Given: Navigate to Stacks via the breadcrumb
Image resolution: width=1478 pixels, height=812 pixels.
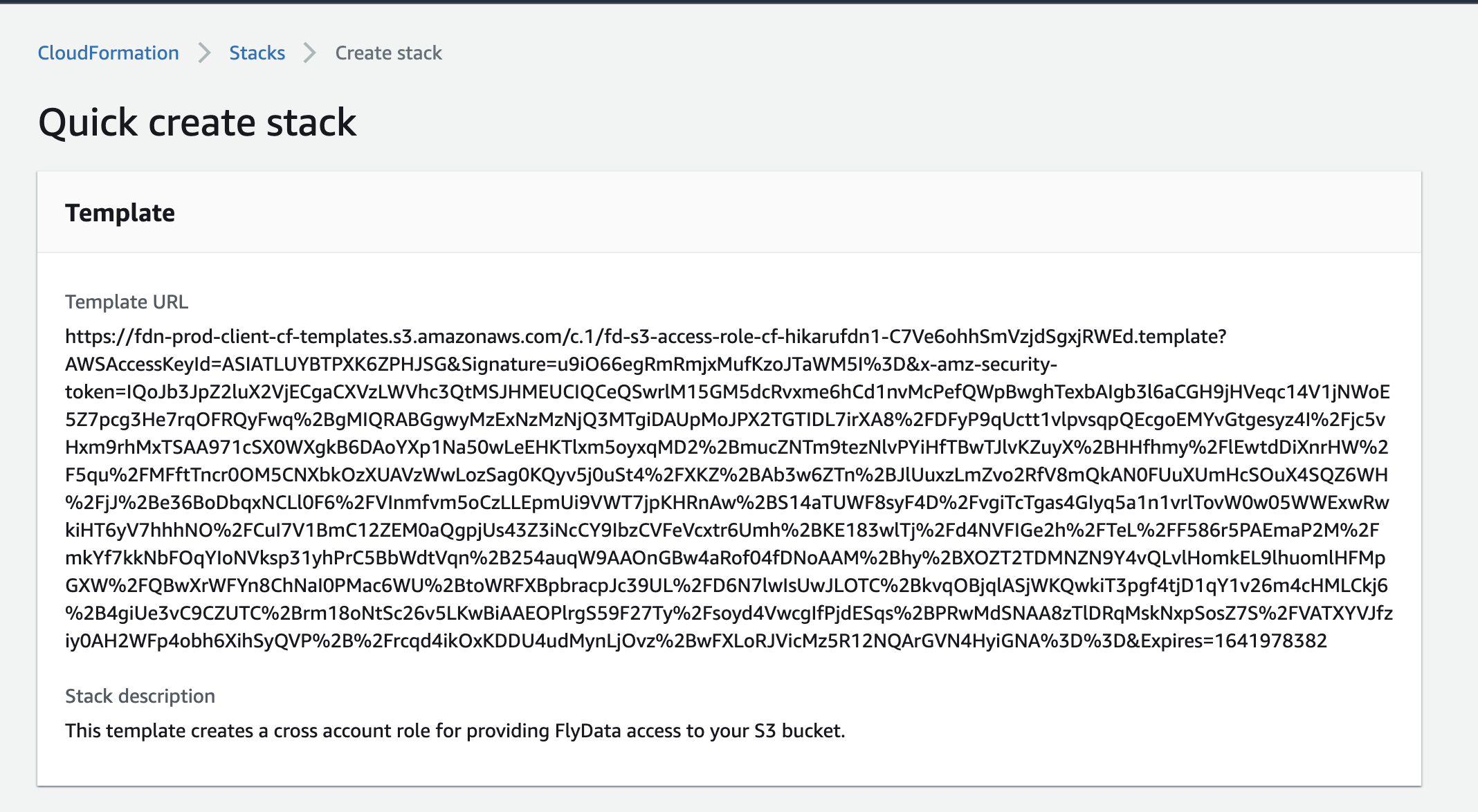Looking at the screenshot, I should pyautogui.click(x=257, y=53).
